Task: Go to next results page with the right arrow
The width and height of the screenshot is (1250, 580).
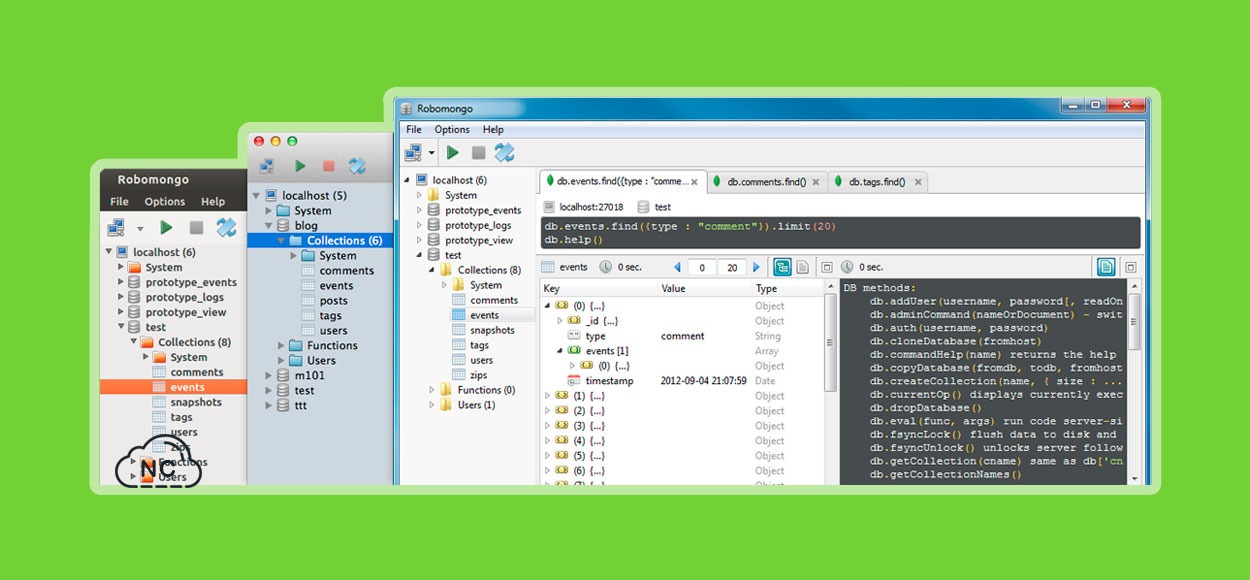Action: pos(757,267)
